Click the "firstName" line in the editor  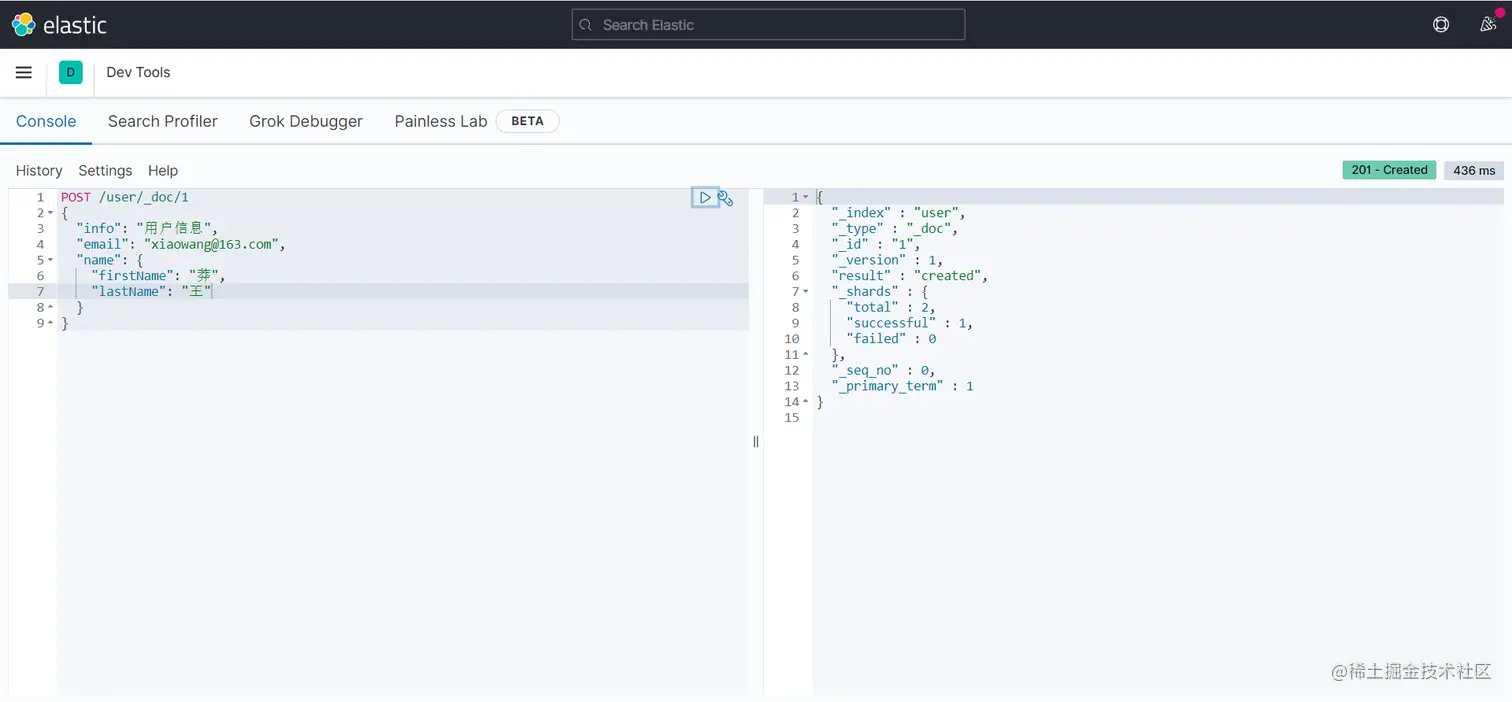158,276
